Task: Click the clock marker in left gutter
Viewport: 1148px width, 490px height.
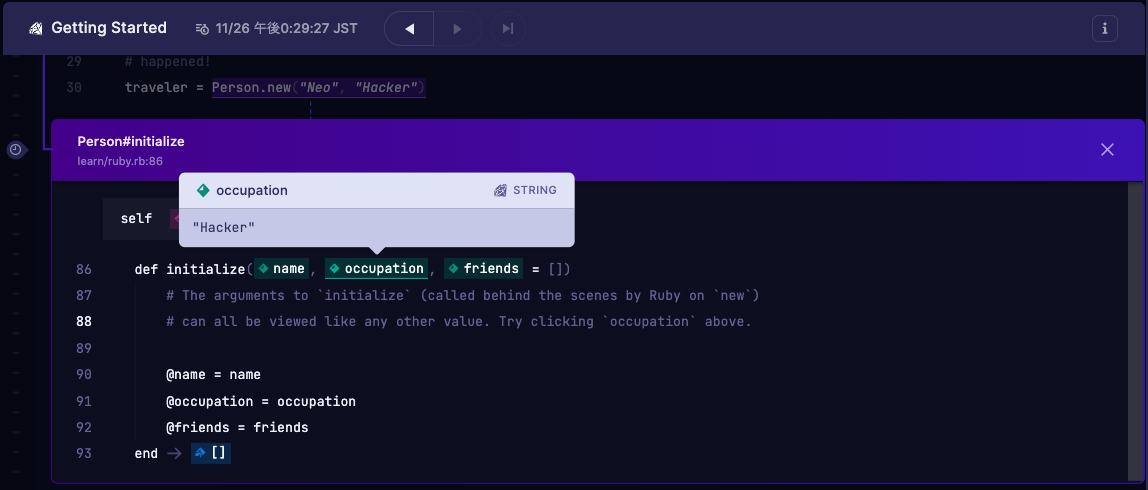Action: 16,150
